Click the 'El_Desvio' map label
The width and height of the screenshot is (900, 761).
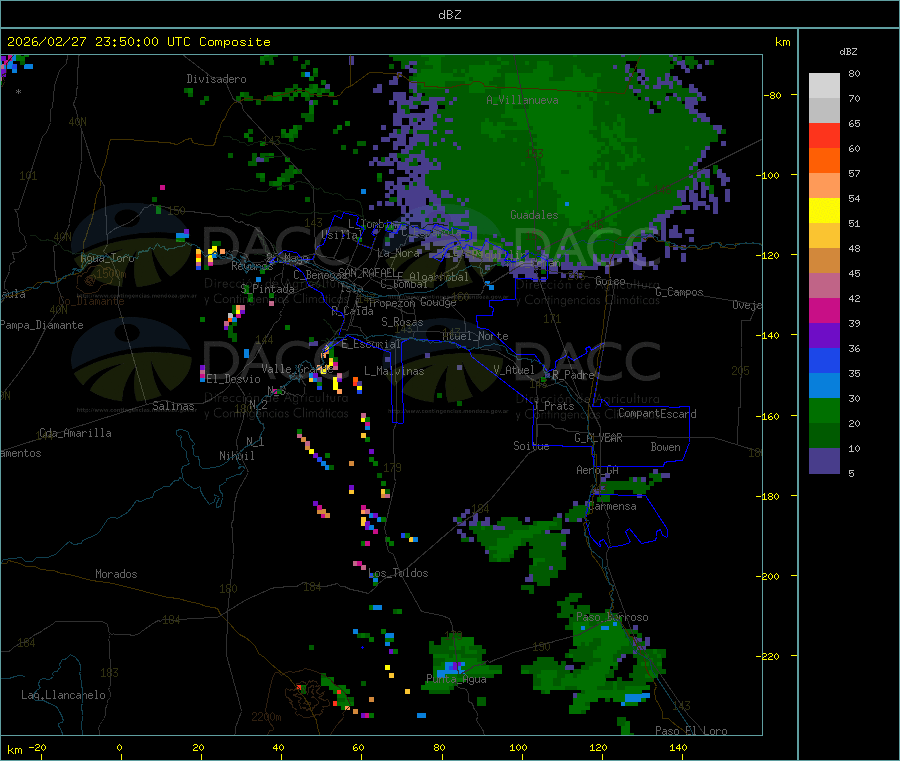point(233,379)
